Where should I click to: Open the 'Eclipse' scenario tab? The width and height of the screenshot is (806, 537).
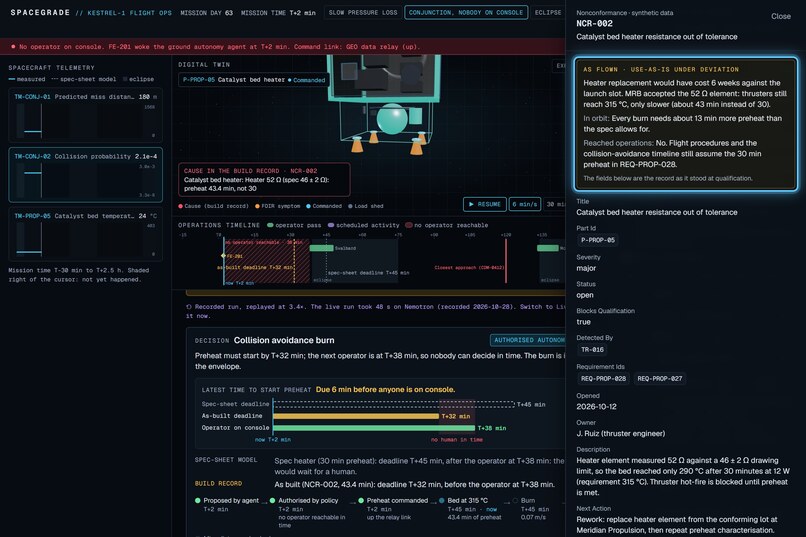548,12
